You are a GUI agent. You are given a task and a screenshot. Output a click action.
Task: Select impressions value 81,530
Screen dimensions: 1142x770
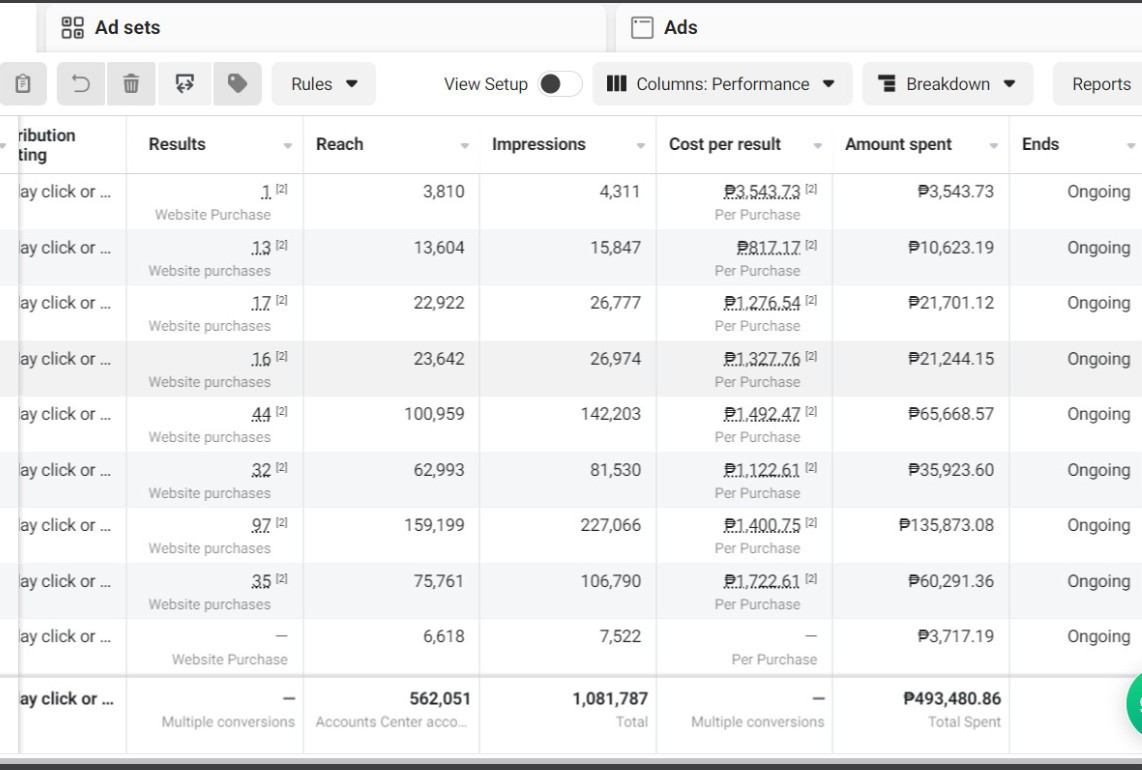[x=615, y=471]
